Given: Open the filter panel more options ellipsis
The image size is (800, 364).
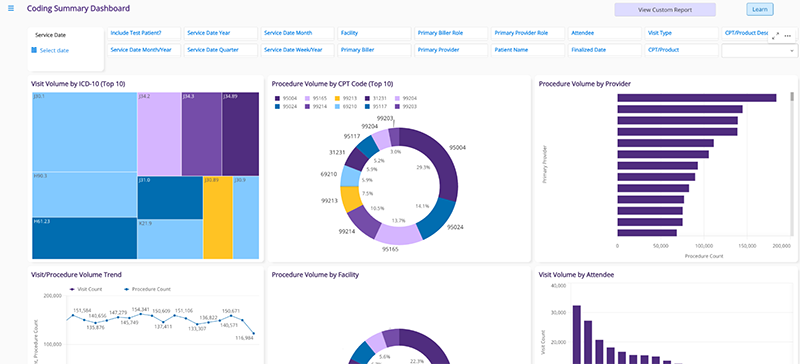Looking at the screenshot, I should [x=788, y=36].
